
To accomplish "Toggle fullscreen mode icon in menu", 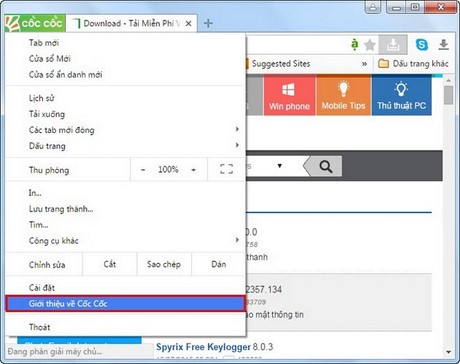I will (x=226, y=169).
